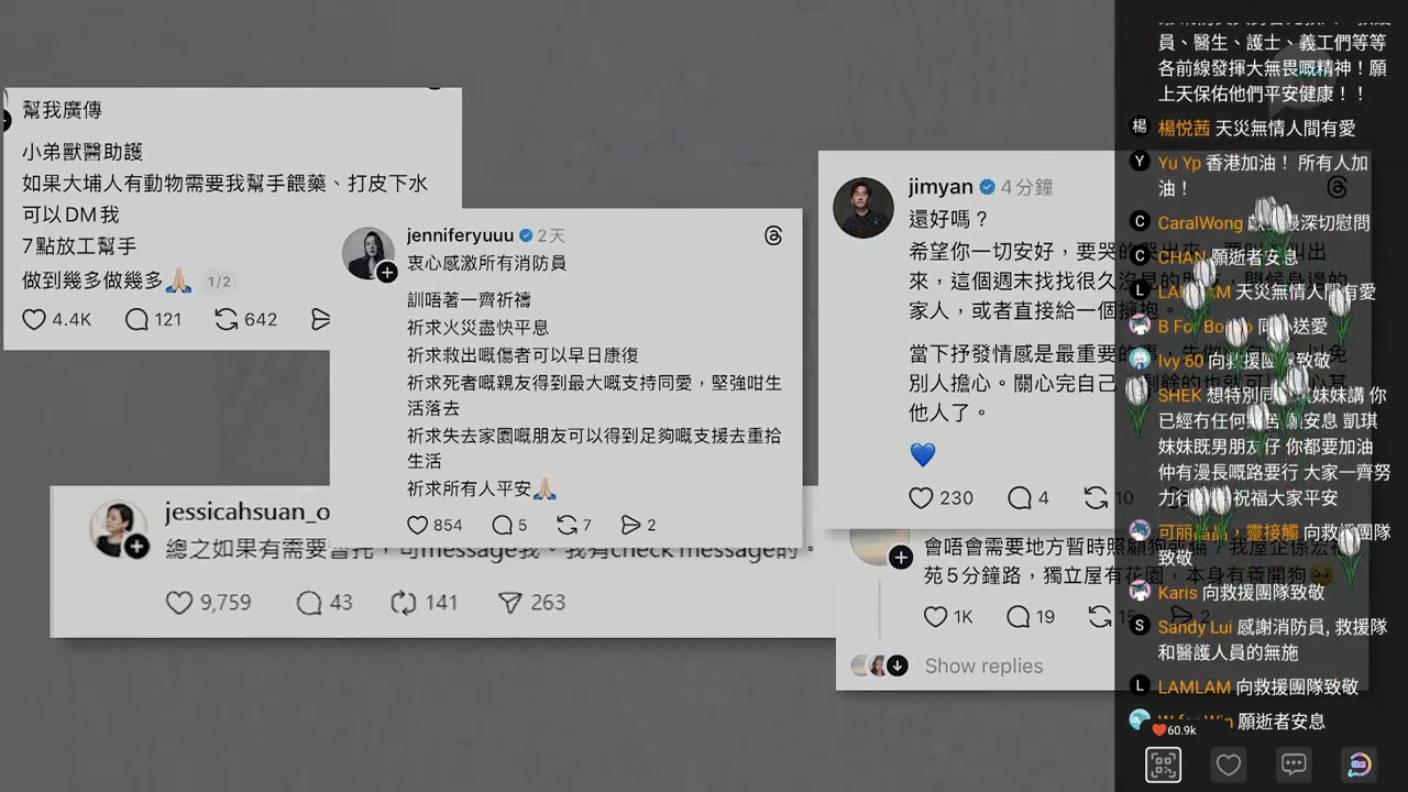Open the chat comment bubble in the bottom bar
Screen dimensions: 1408x792
click(x=1294, y=765)
